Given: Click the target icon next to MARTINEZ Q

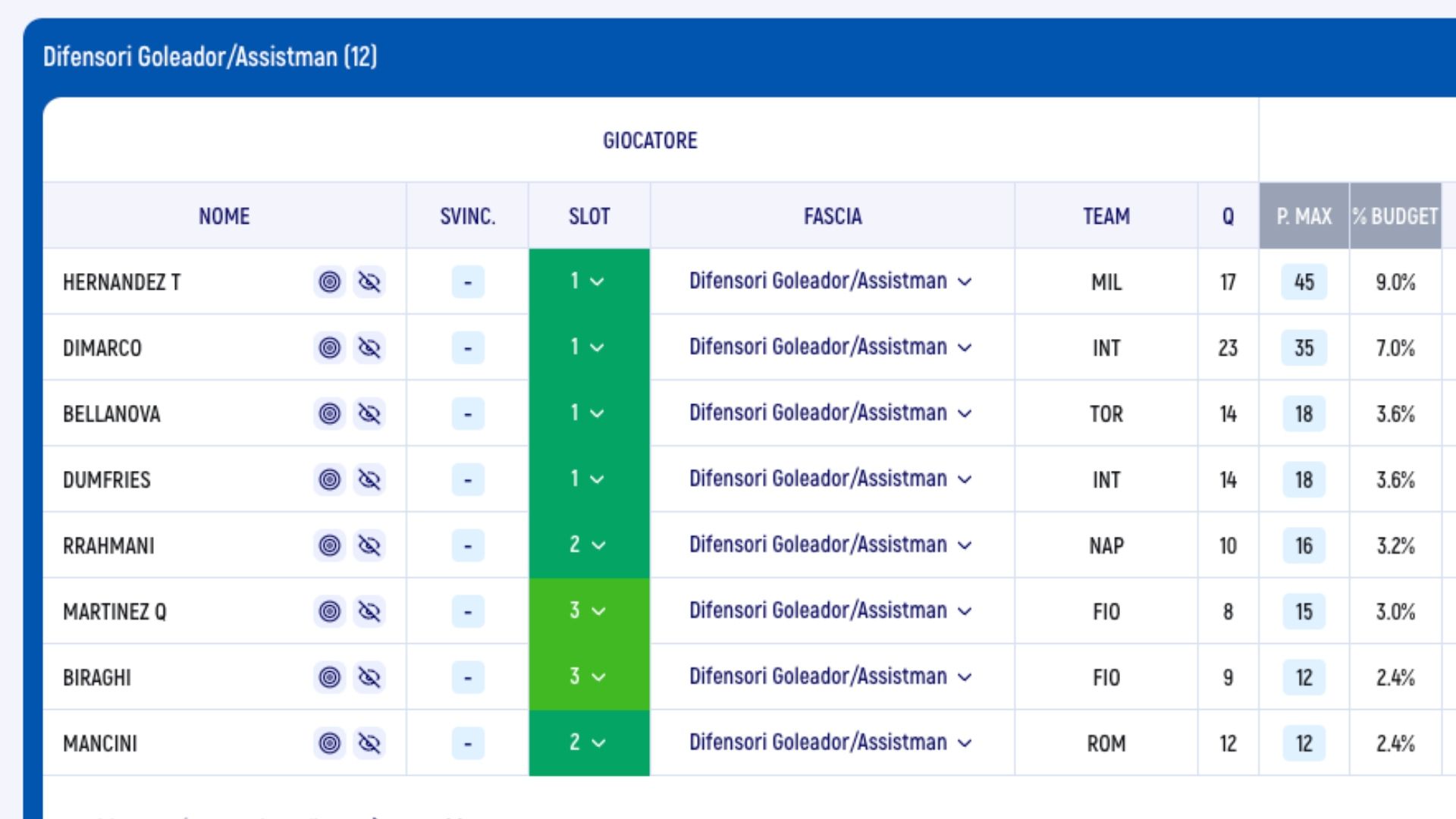Looking at the screenshot, I should (330, 612).
